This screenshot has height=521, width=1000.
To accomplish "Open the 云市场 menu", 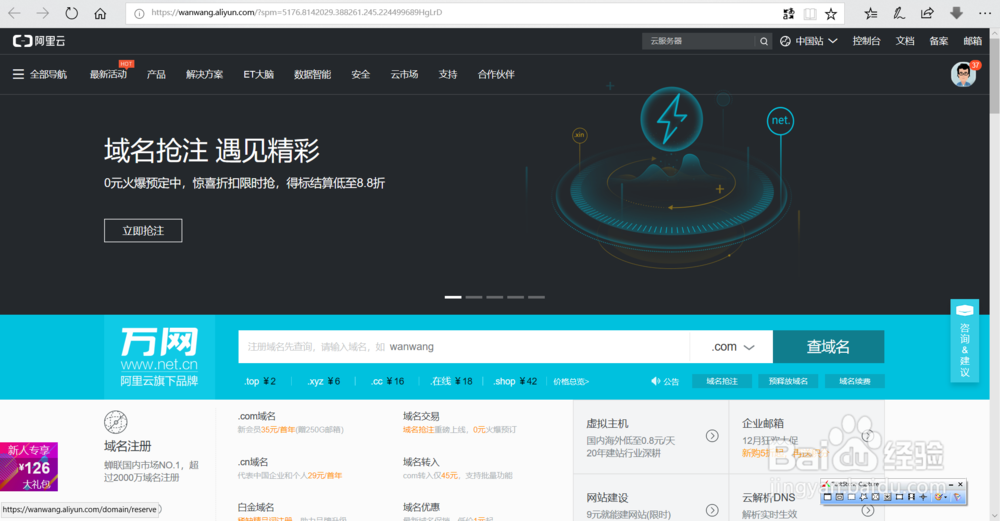I will point(404,75).
